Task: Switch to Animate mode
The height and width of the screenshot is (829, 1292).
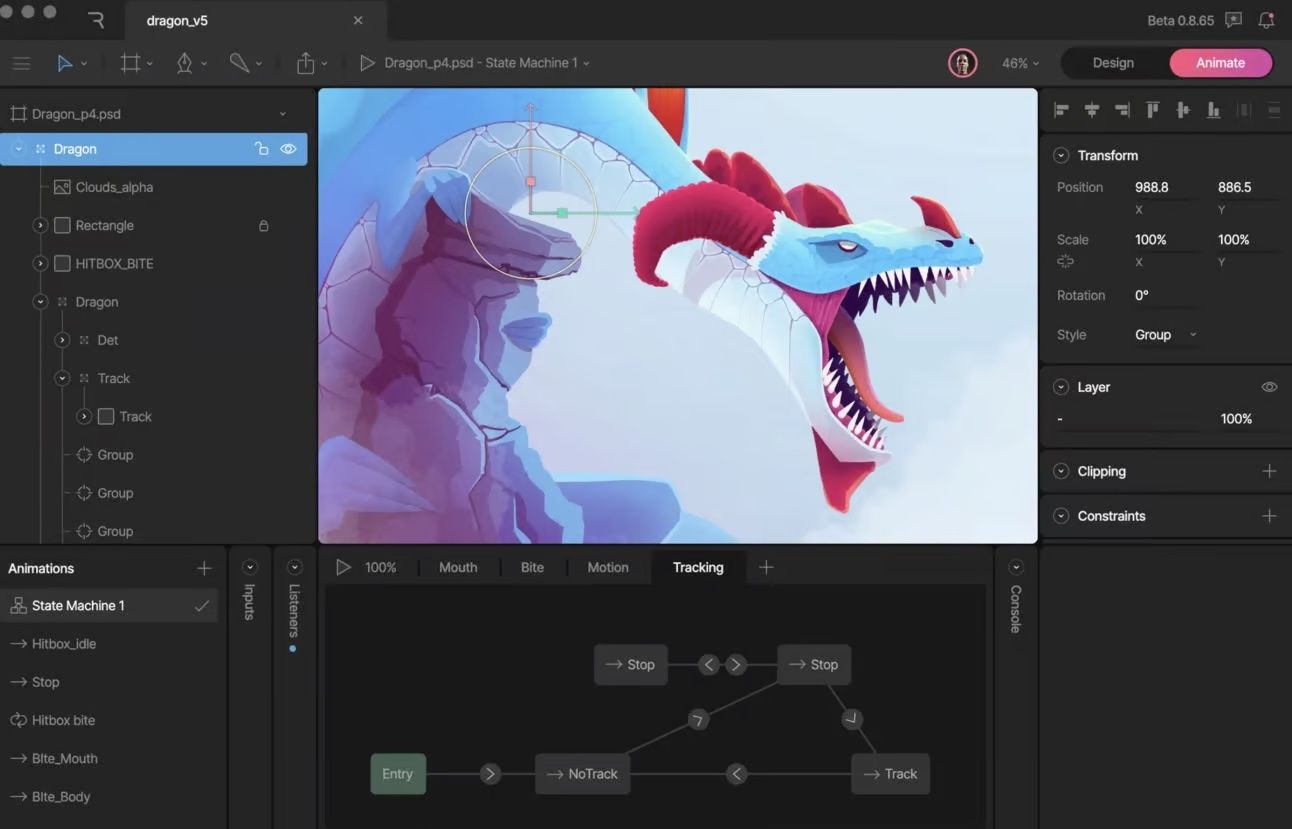Action: point(1221,63)
